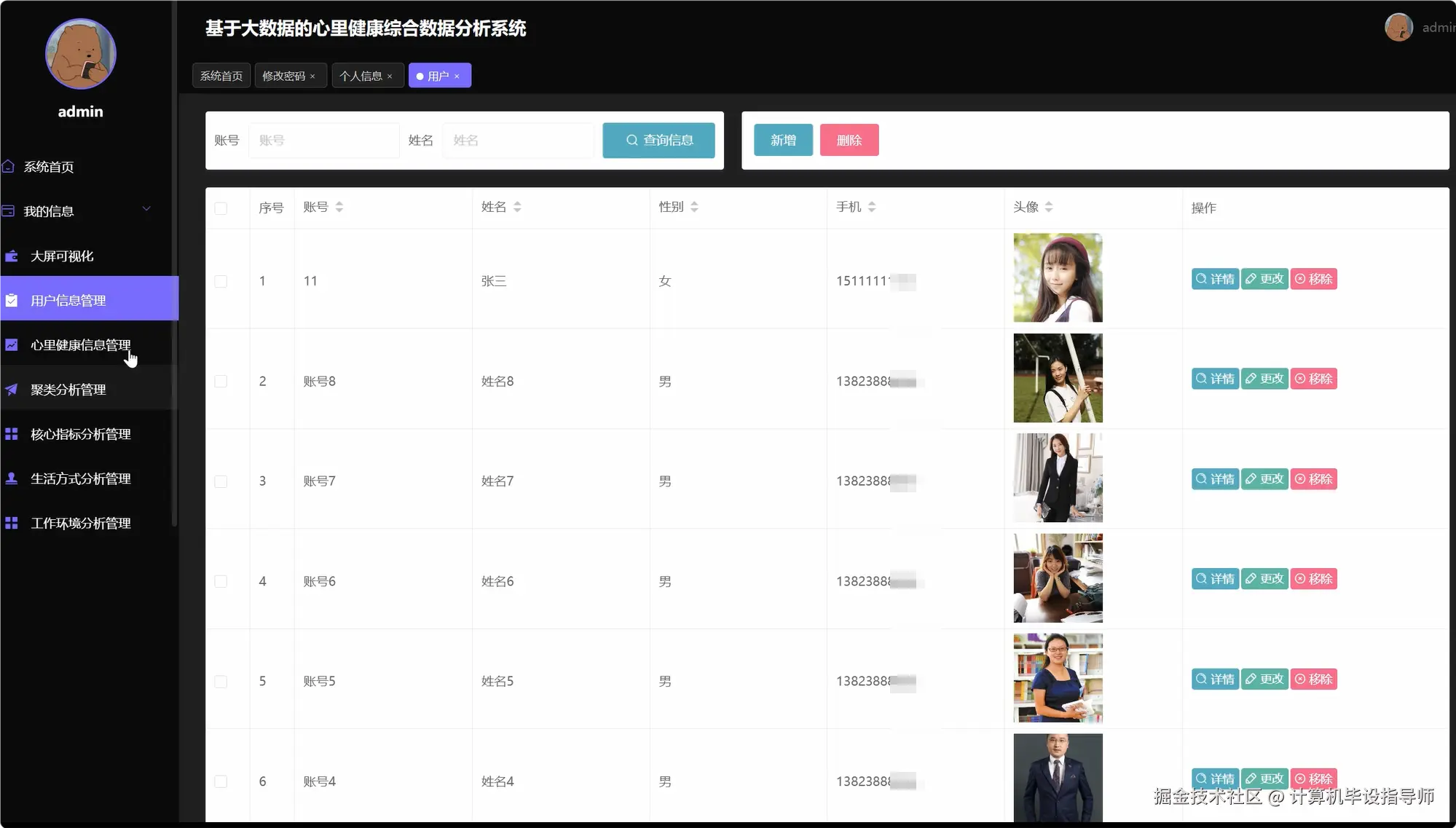View 详情 for 账号8 row
The image size is (1456, 828).
1215,379
